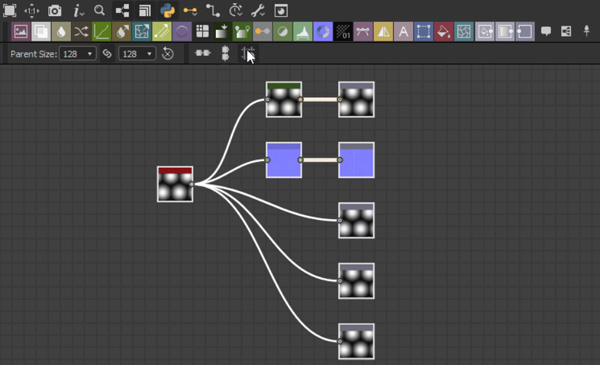The height and width of the screenshot is (365, 600).
Task: Add an Emboss node with purple icon
Action: [182, 32]
